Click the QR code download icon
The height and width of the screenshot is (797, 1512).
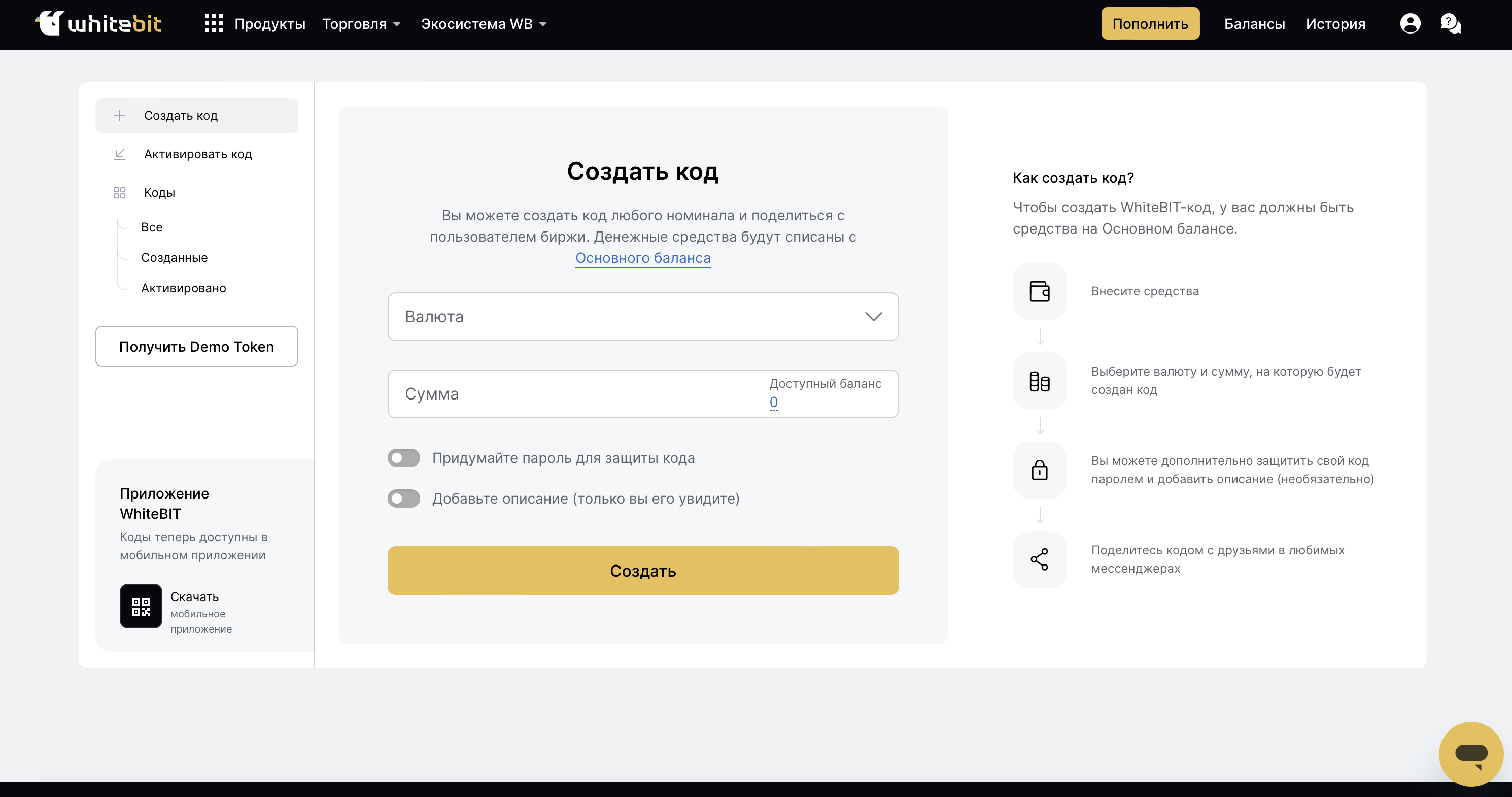click(141, 606)
